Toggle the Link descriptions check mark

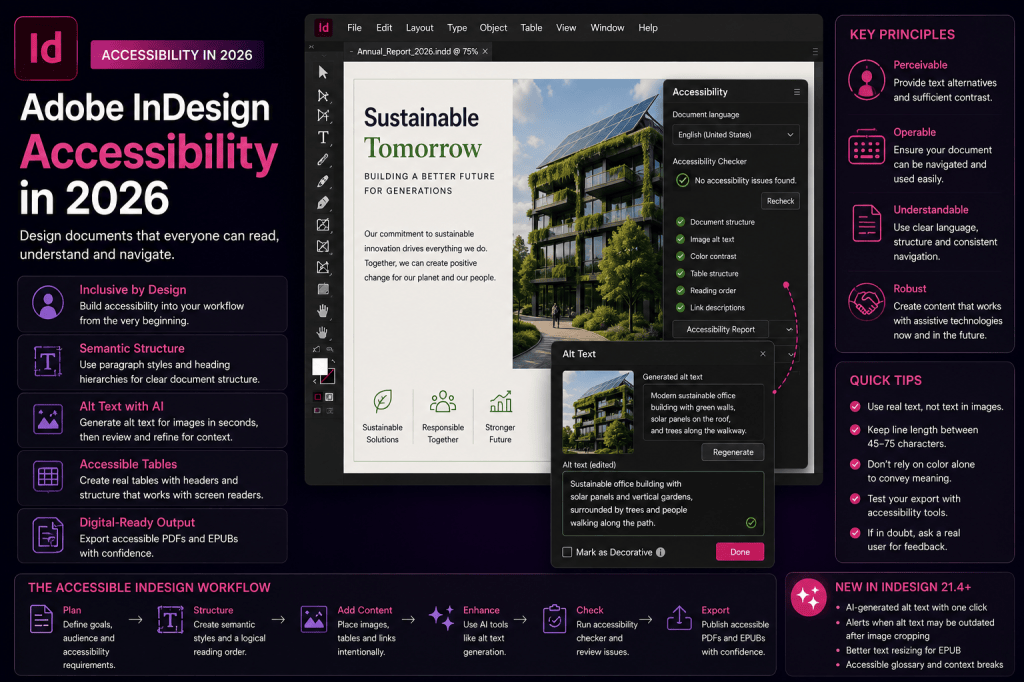(680, 307)
